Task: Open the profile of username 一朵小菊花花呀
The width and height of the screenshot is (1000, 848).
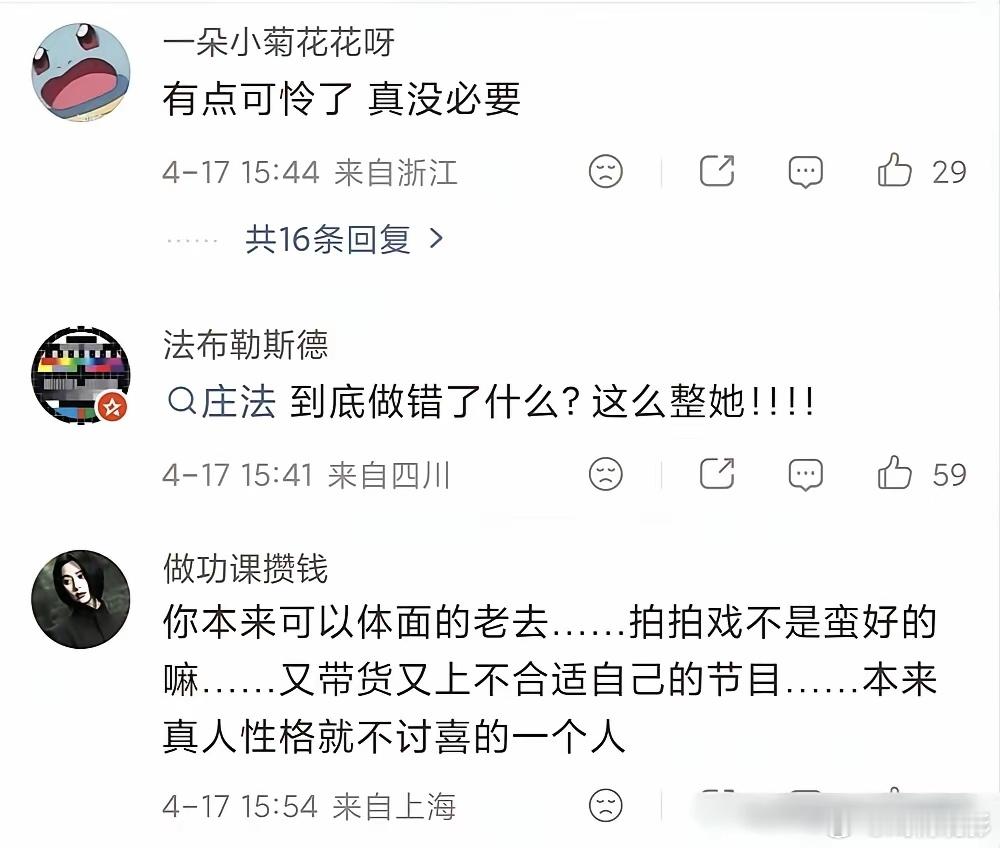Action: [279, 43]
